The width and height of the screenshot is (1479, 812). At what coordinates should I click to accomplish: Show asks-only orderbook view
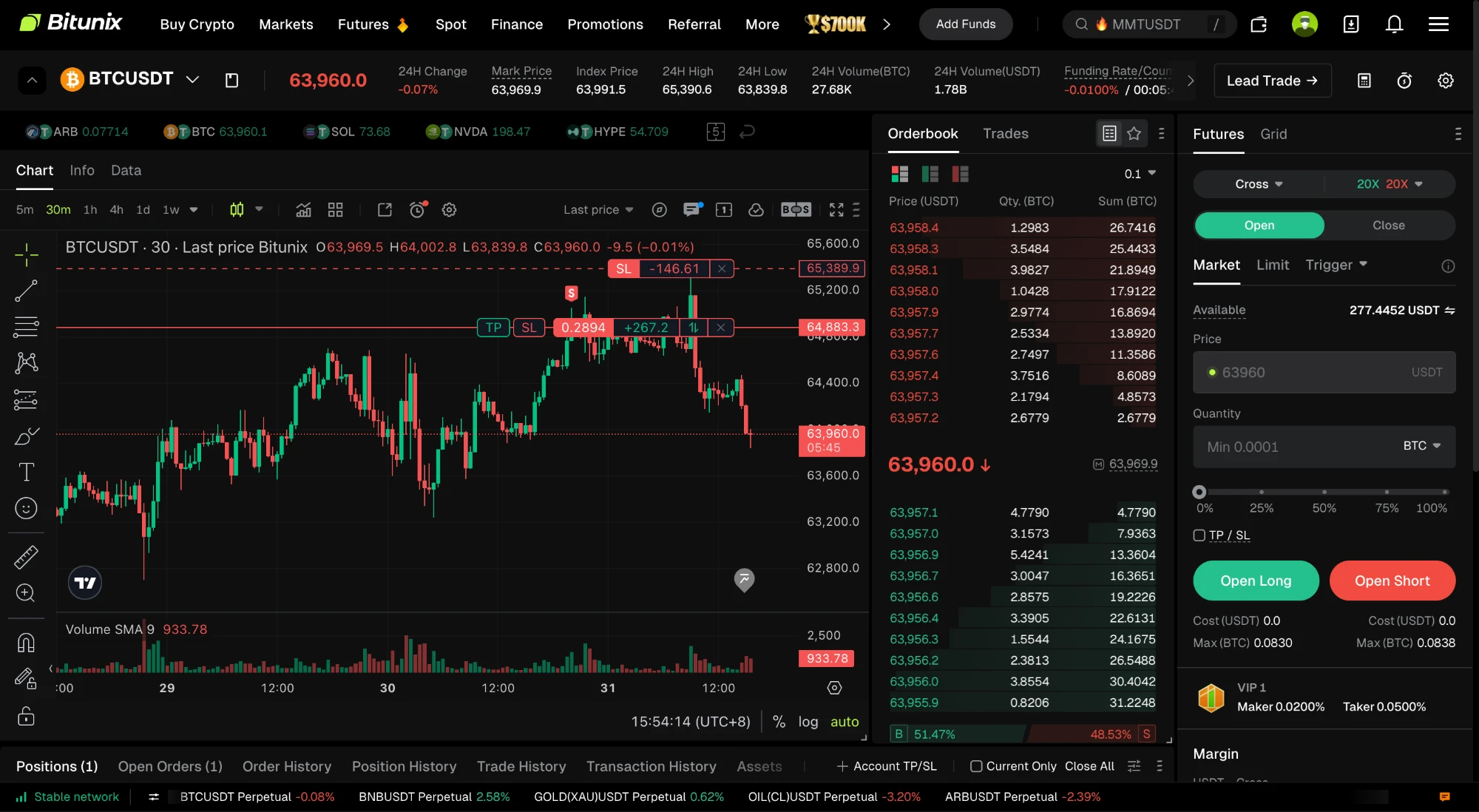pos(961,174)
